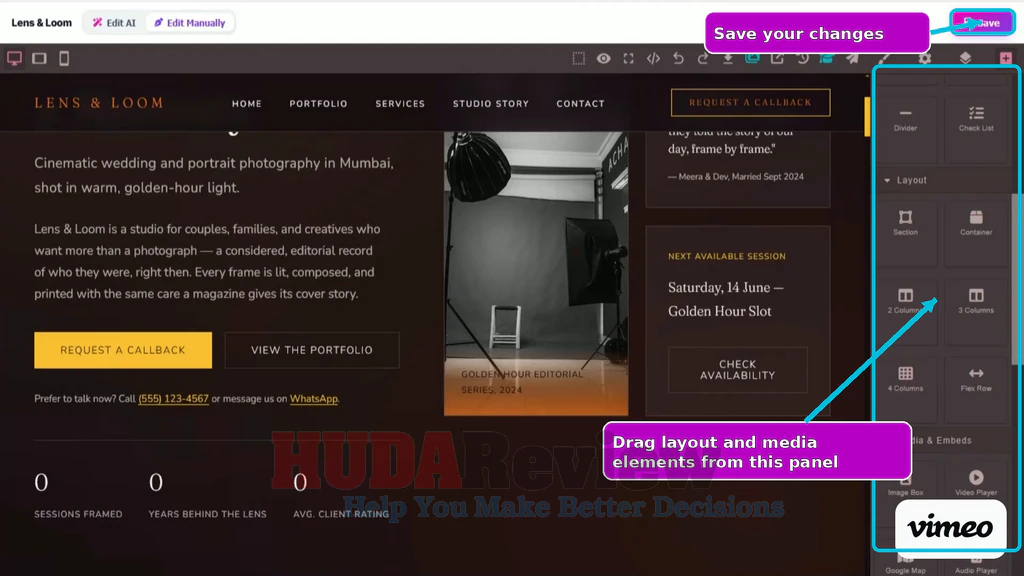
Task: Open the history clock icon
Action: pos(803,59)
